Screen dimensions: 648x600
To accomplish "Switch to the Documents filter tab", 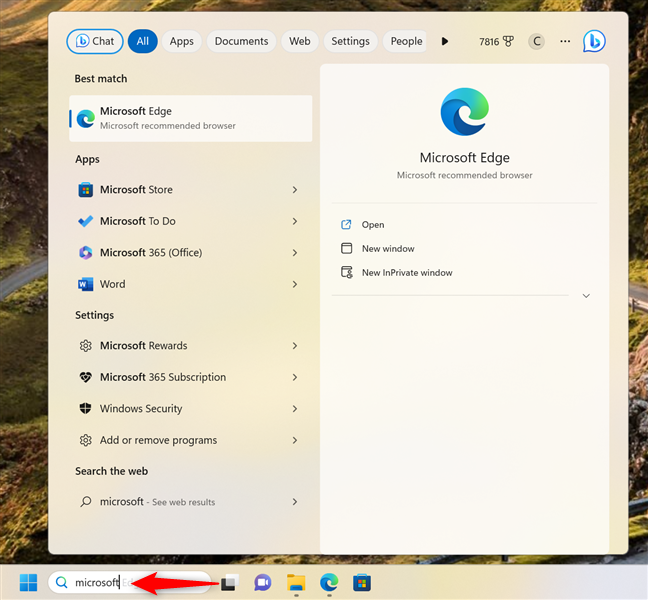I will [x=241, y=41].
